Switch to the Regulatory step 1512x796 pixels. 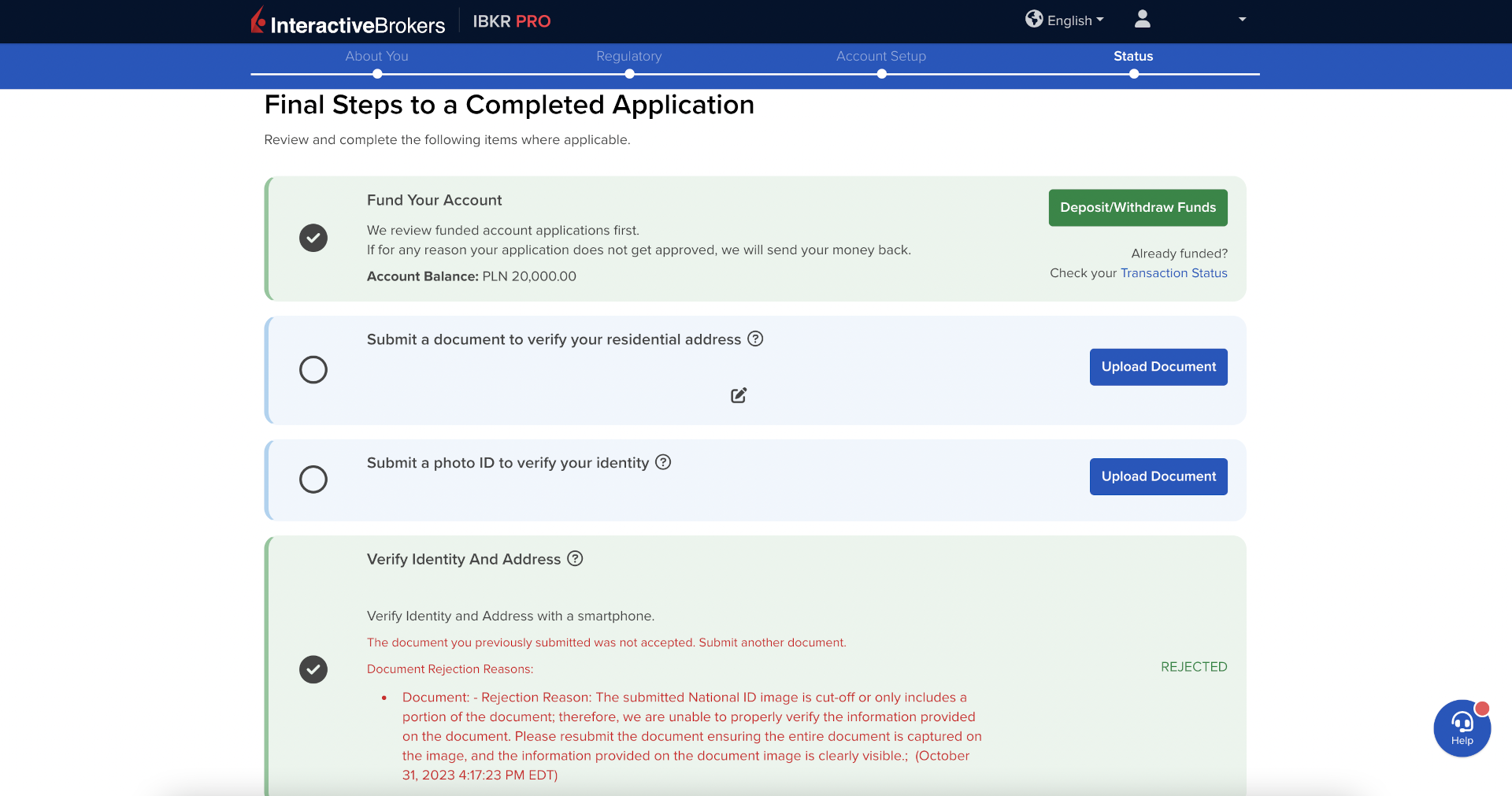point(628,57)
